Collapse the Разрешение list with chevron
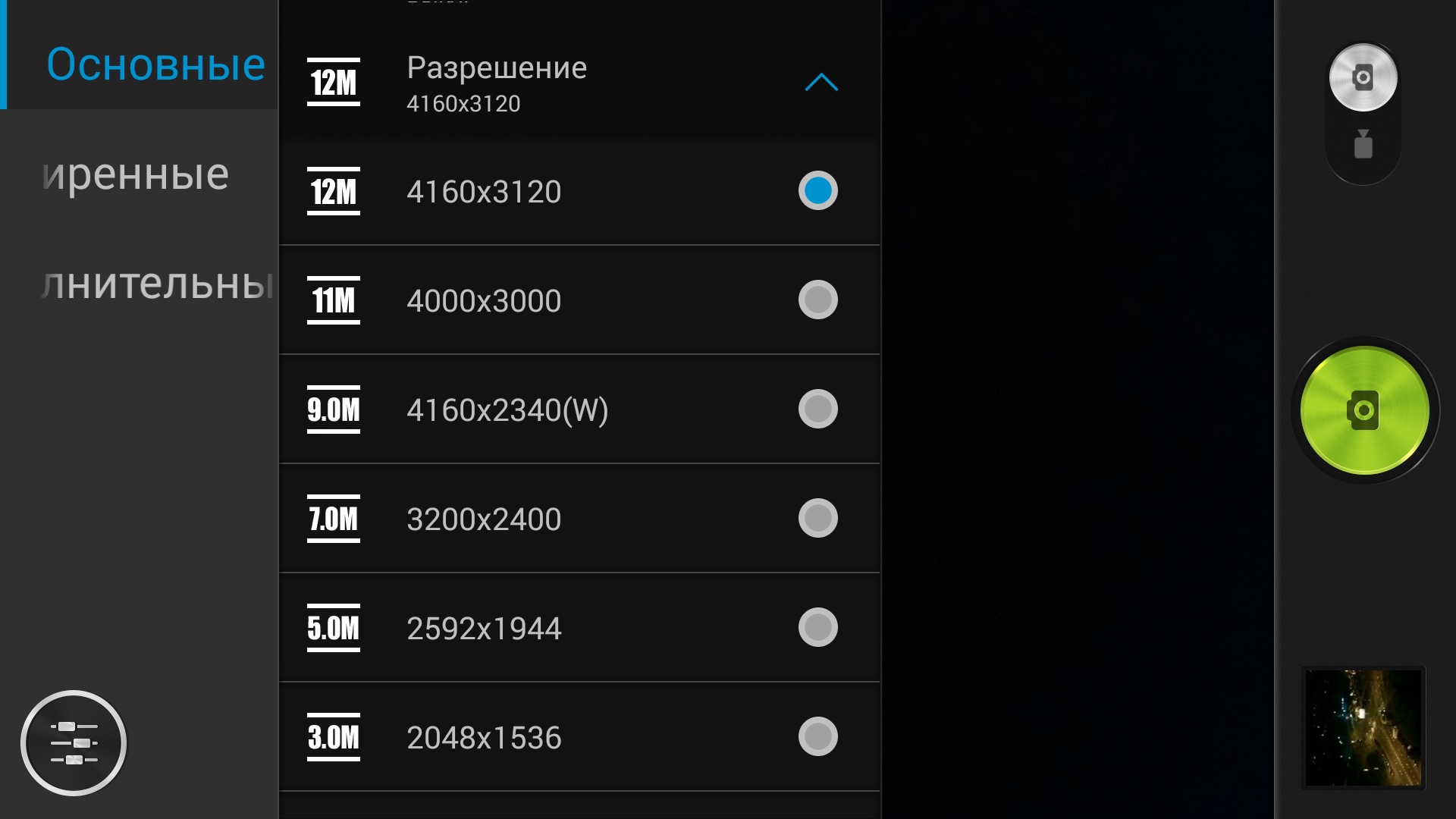 pos(821,82)
